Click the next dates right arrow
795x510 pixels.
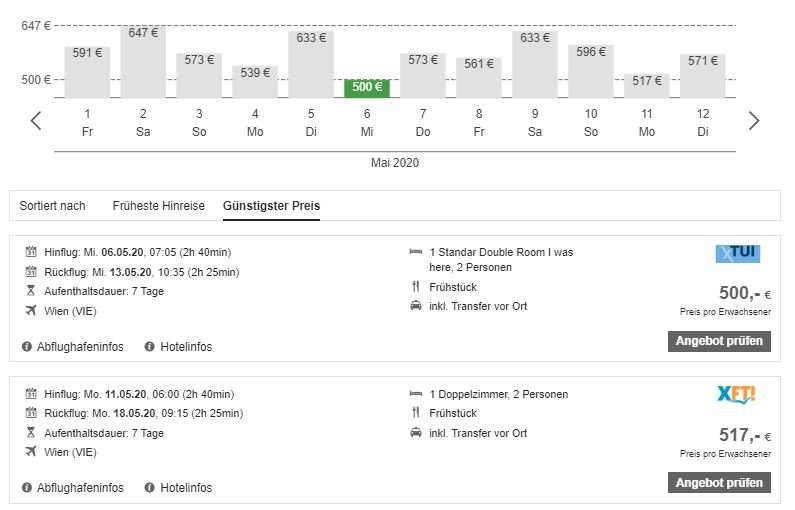754,121
